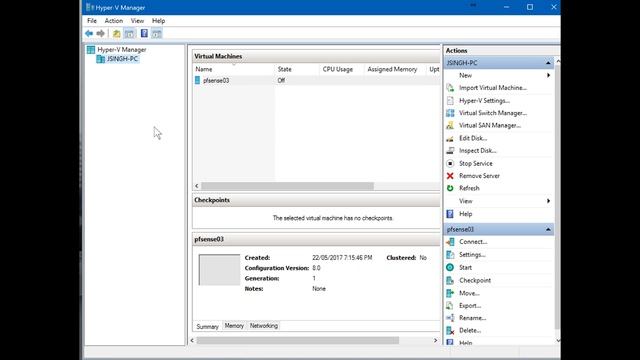Sort by the CPU Usage column header
This screenshot has width=640, height=360.
coord(342,69)
